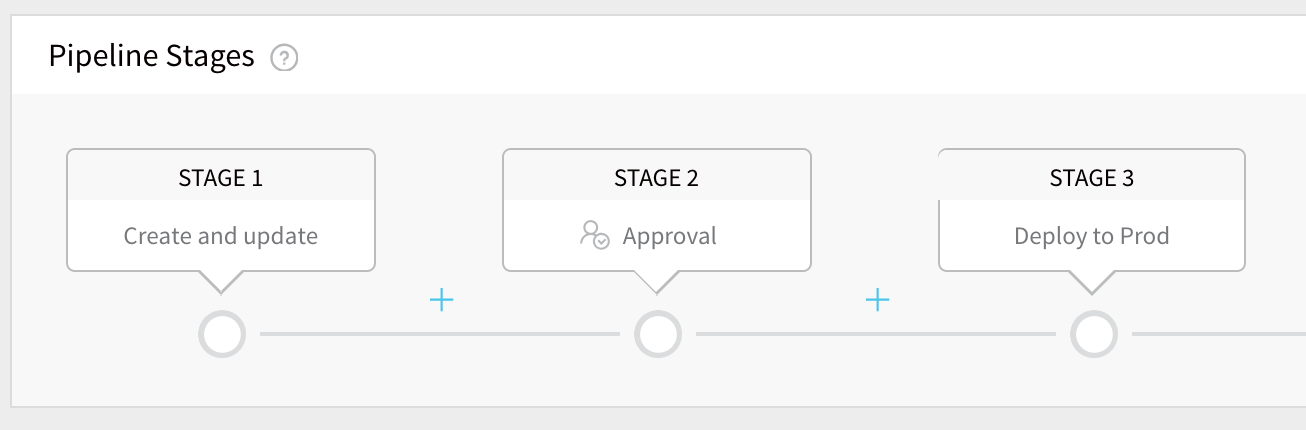Select the Stage 3 timeline circle
Image resolution: width=1306 pixels, height=430 pixels.
point(1094,334)
